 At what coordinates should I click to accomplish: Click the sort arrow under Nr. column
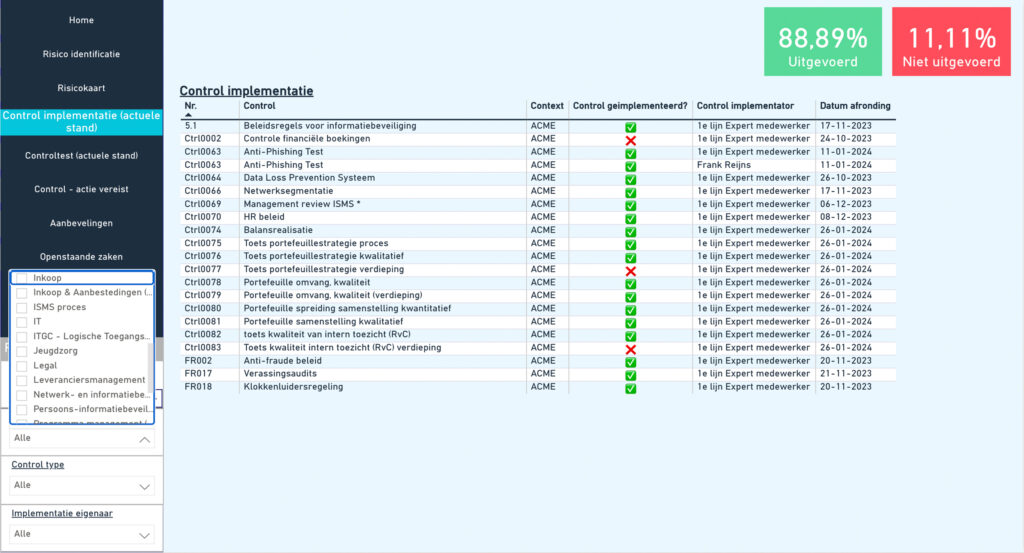pos(189,115)
